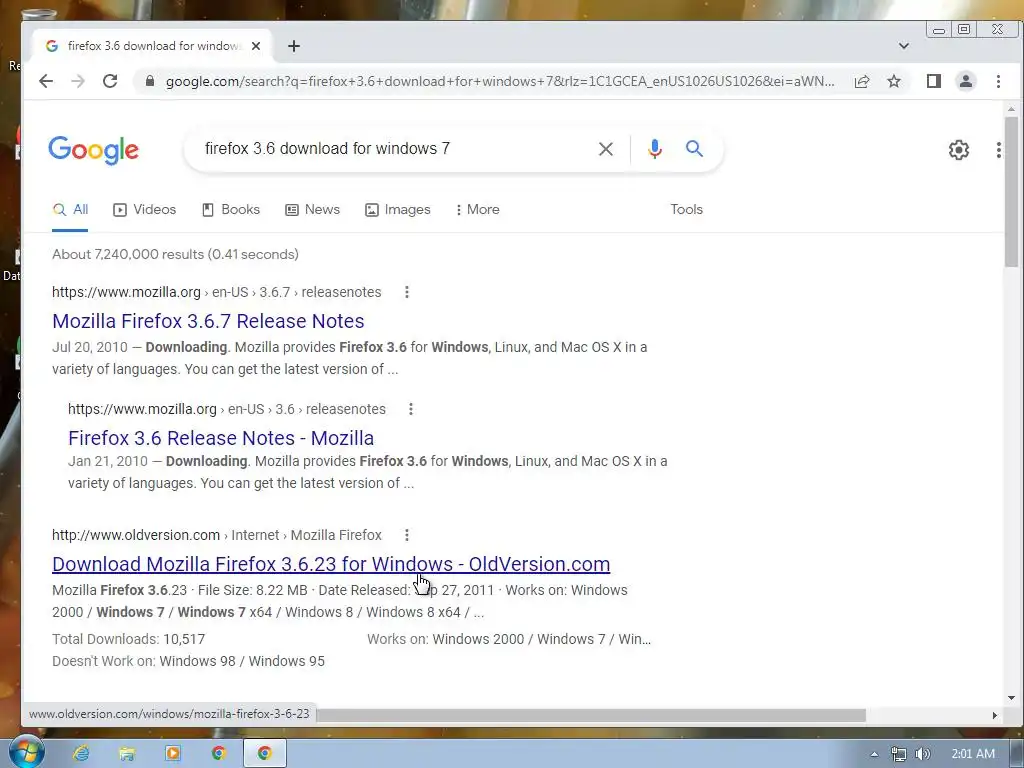Open Windows Media Player from taskbar

[x=172, y=753]
